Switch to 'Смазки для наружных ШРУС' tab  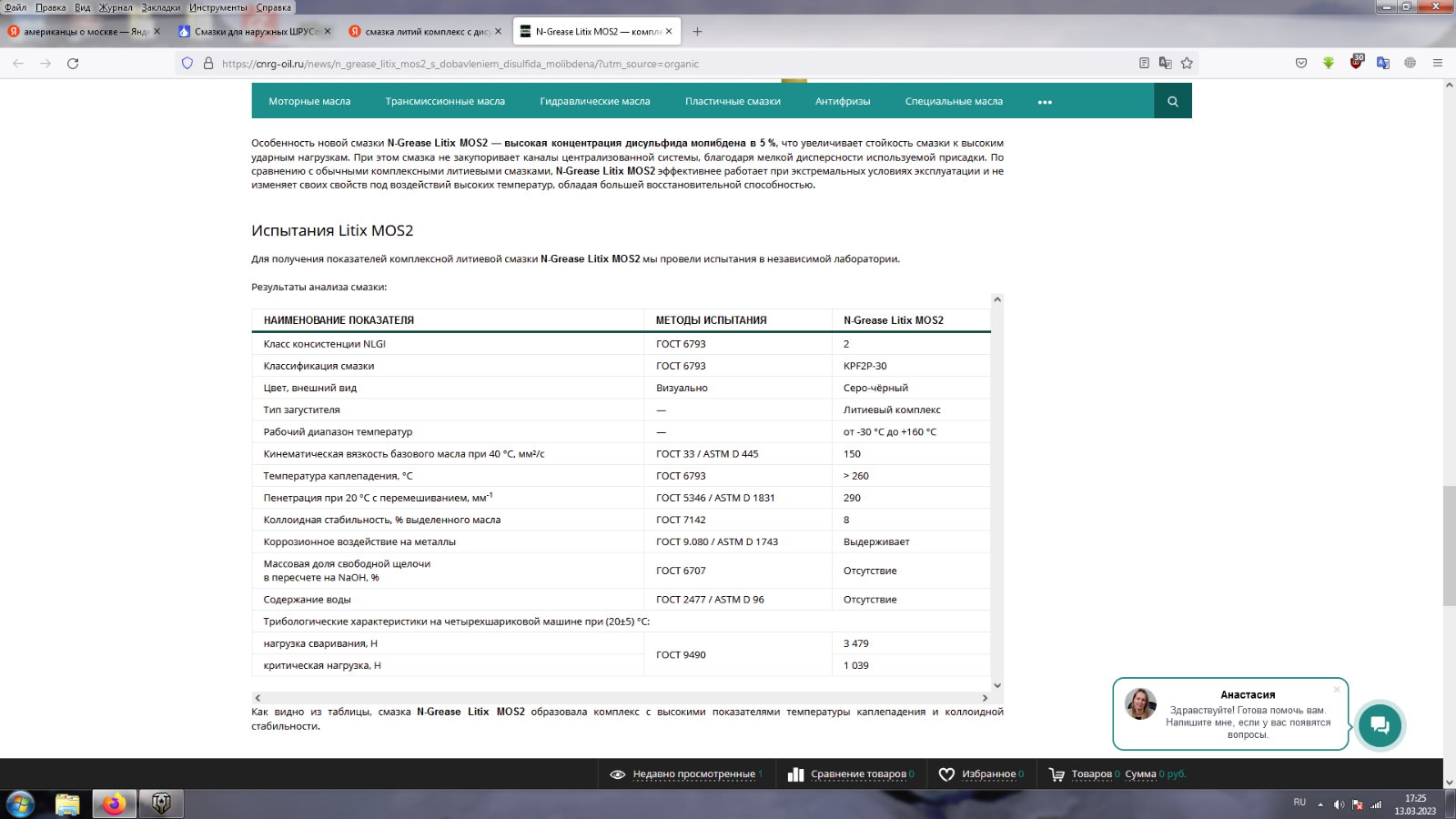click(255, 31)
